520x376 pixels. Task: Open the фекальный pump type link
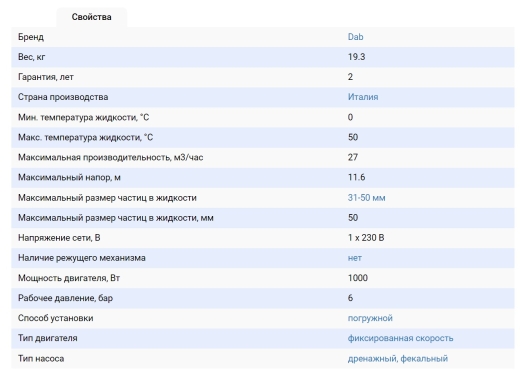pos(424,359)
